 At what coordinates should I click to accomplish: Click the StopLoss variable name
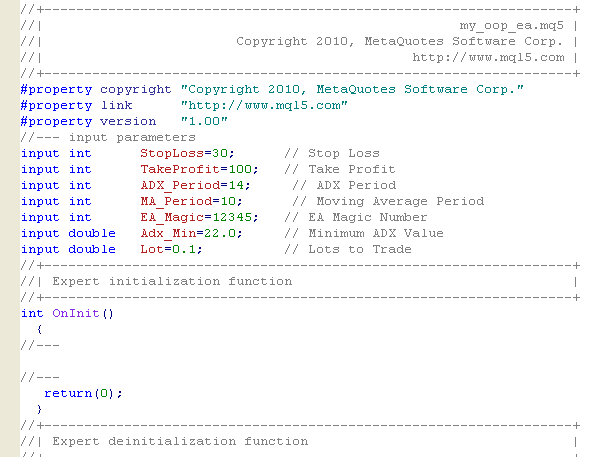pos(172,153)
